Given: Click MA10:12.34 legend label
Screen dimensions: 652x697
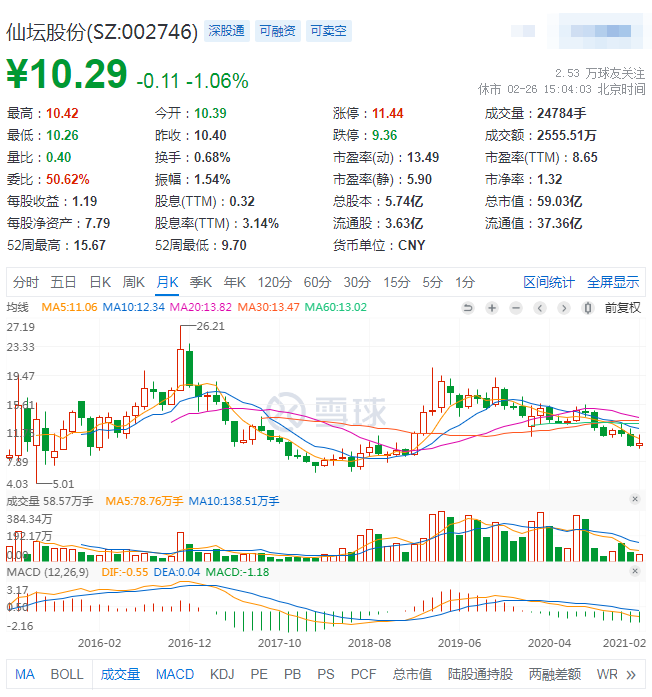Looking at the screenshot, I should point(133,308).
